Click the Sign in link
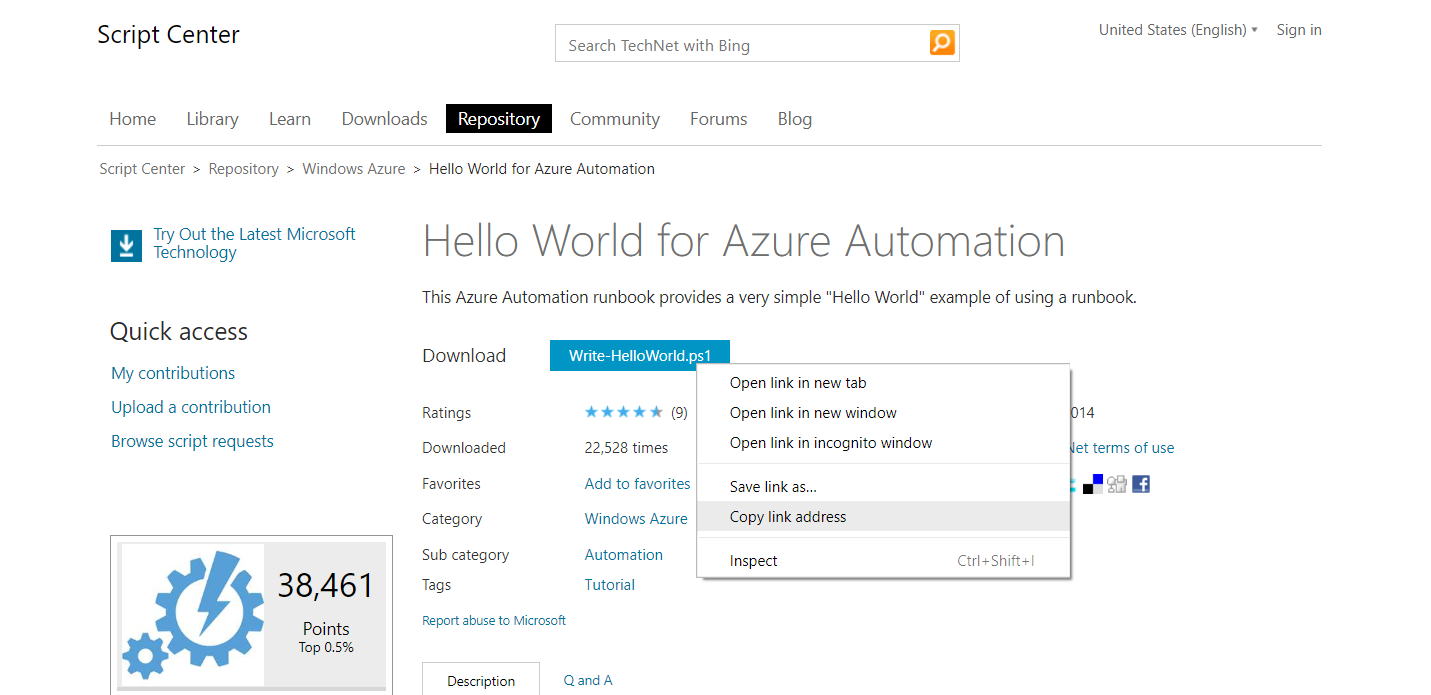1431x695 pixels. pos(1299,30)
